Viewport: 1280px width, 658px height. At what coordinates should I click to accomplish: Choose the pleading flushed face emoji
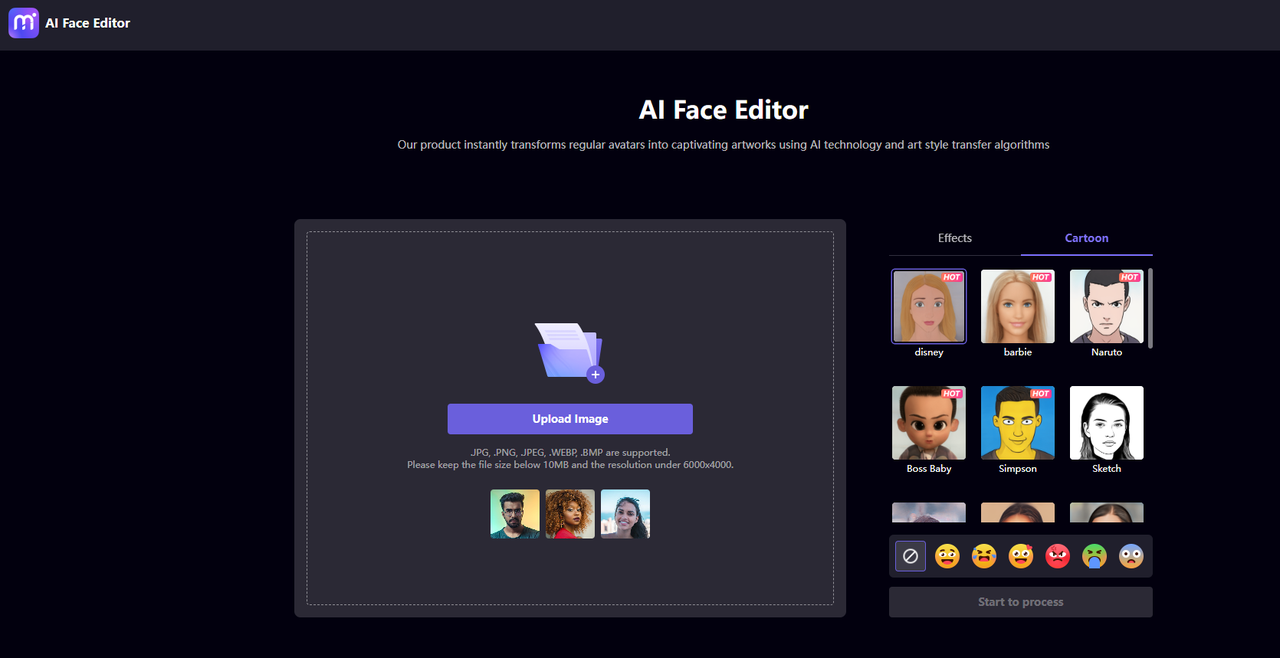tap(1021, 556)
